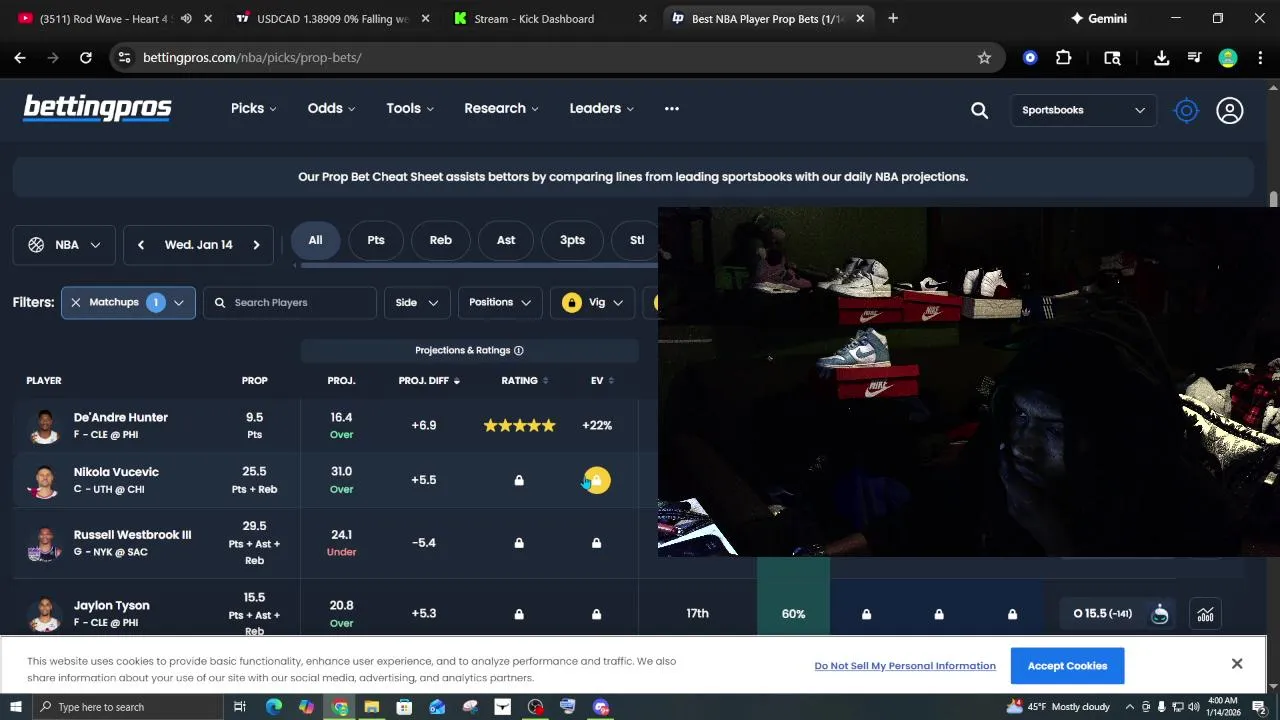The image size is (1280, 720).
Task: Open Chrome downloads icon
Action: [x=1161, y=58]
